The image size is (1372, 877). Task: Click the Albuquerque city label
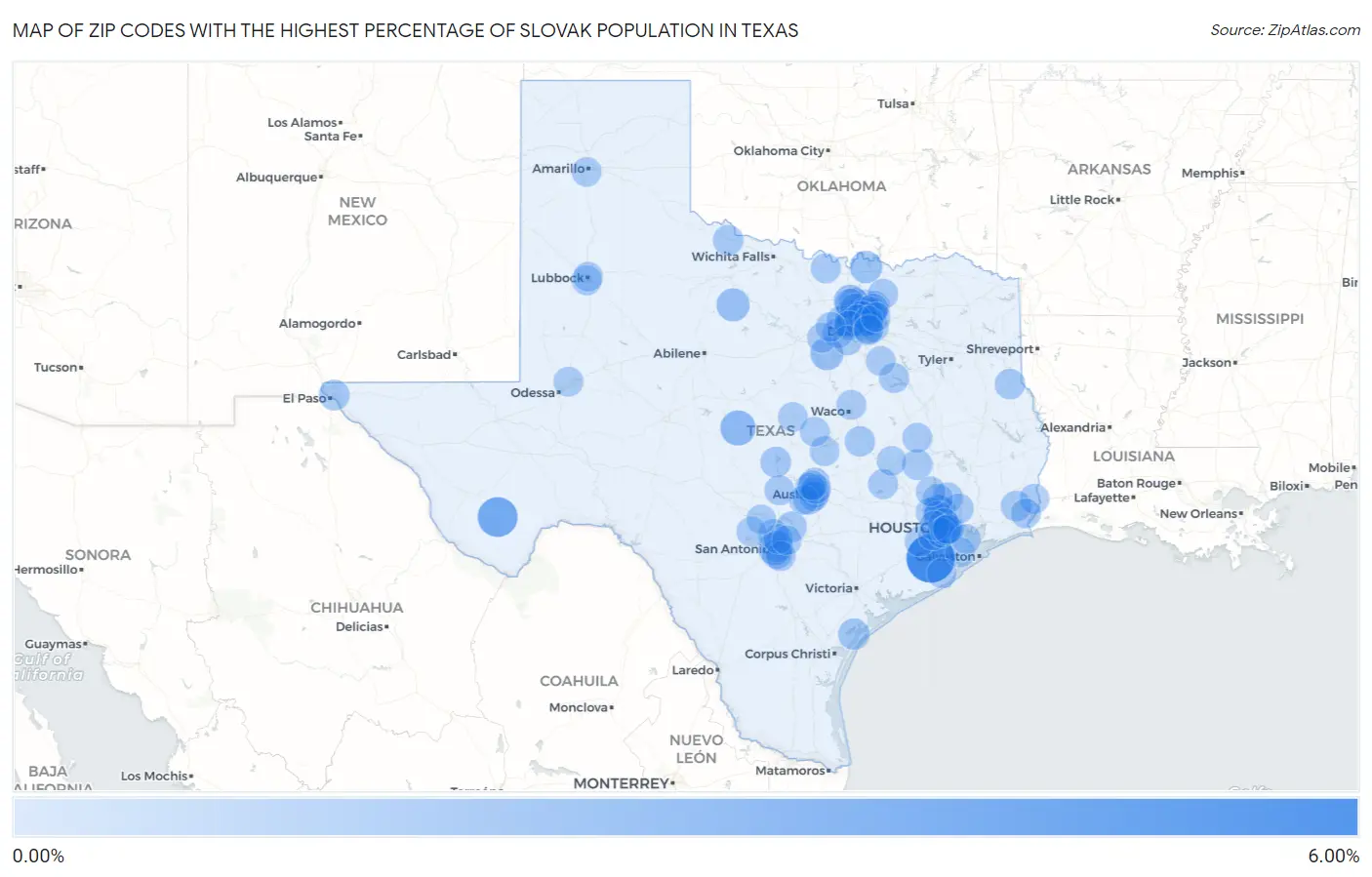tap(277, 178)
